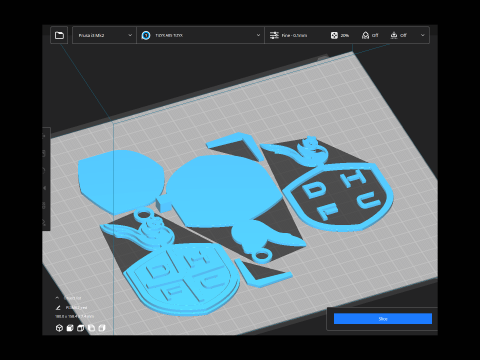Switch to front view cube icon
Viewport: 480px width, 360px height.
click(70, 328)
